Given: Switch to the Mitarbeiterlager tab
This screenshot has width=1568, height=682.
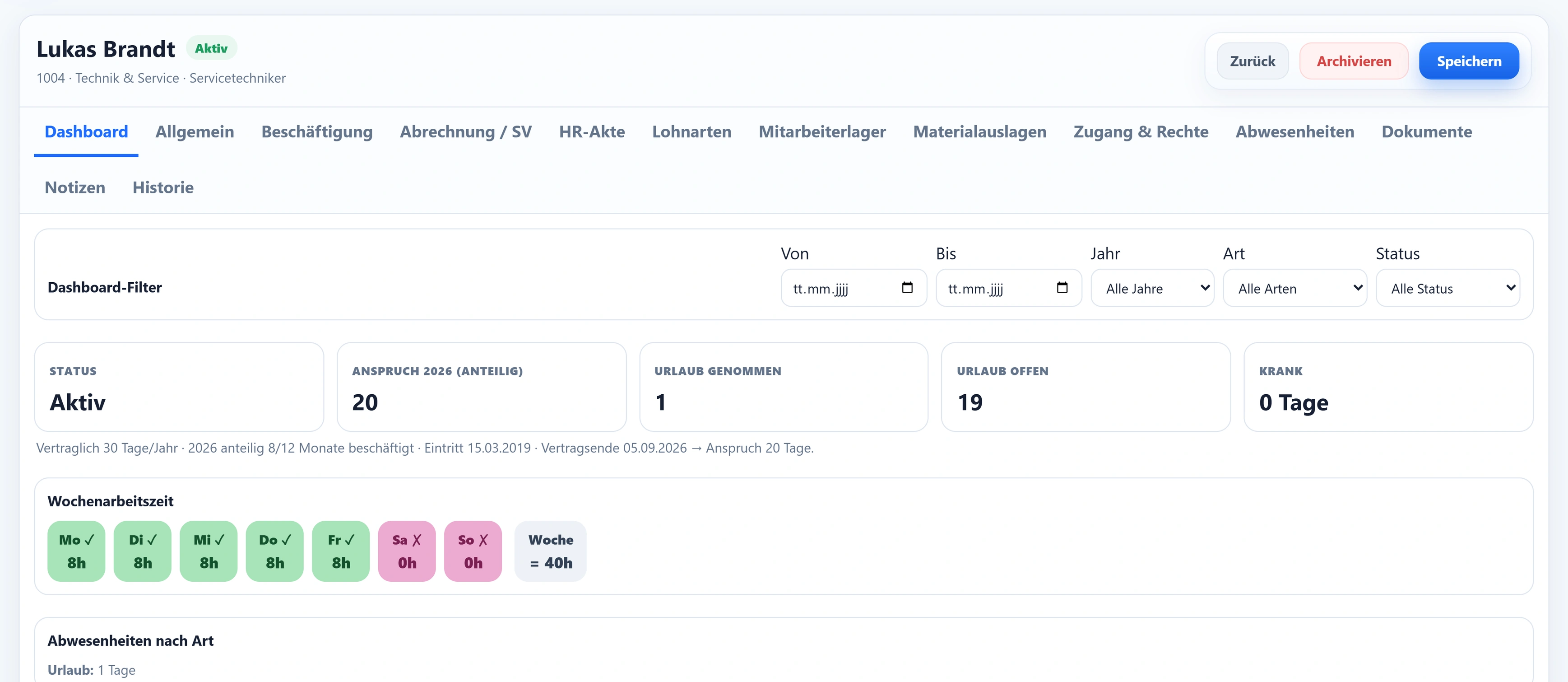Looking at the screenshot, I should coord(822,131).
